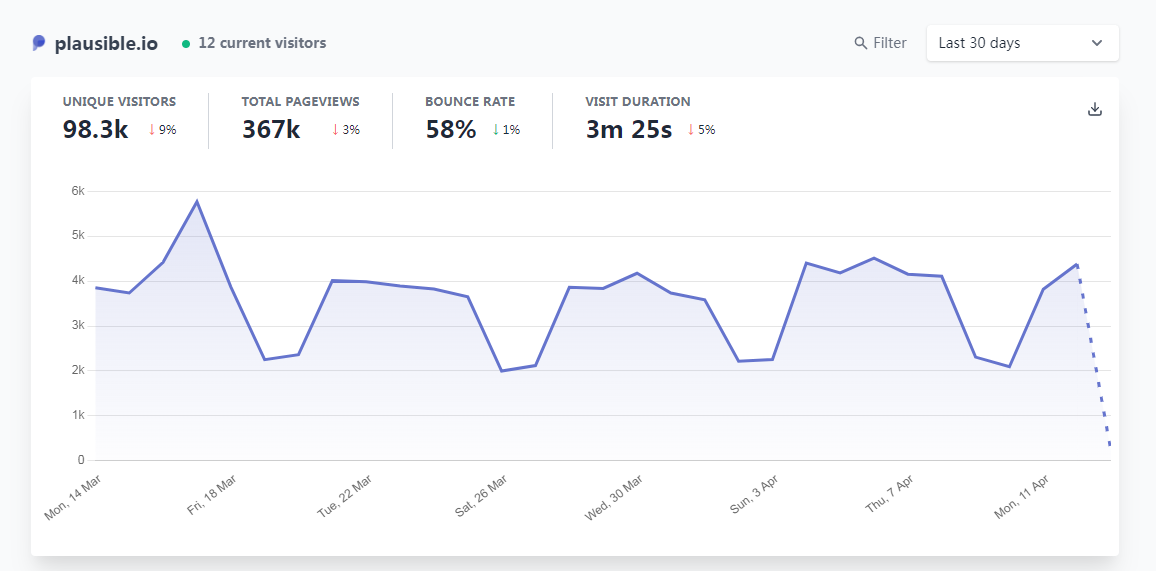Screen dimensions: 1156x571
Task: Click the green current visitors dot
Action: (186, 43)
